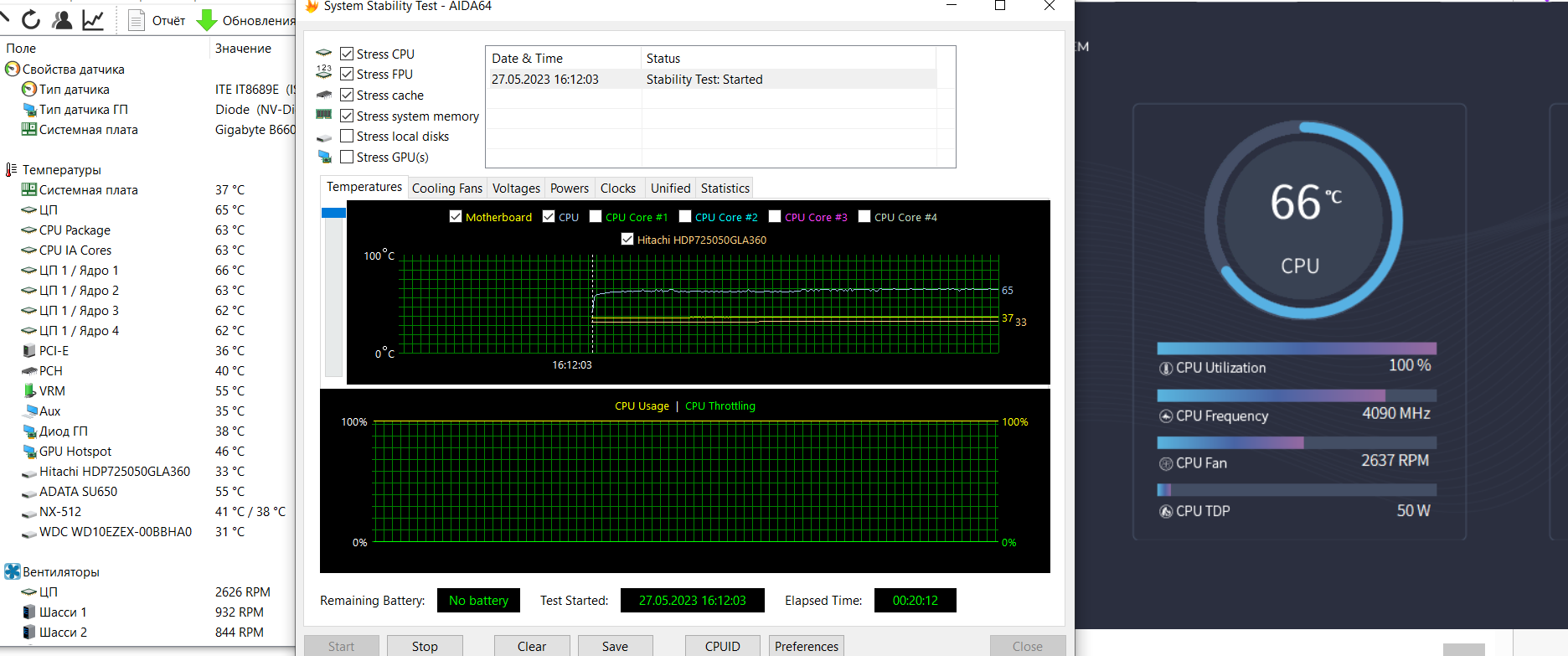Click the Stop button

pyautogui.click(x=425, y=646)
